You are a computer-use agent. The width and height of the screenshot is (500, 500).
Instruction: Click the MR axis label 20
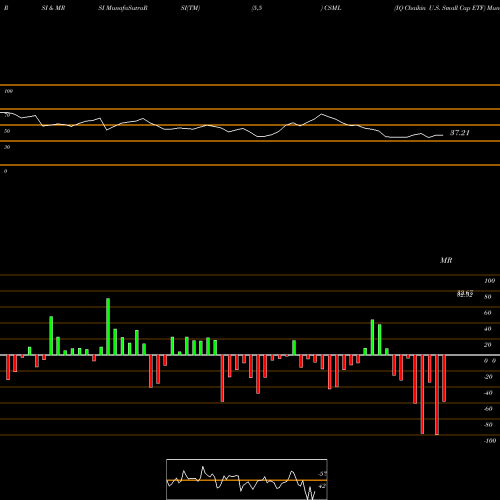coord(487,345)
